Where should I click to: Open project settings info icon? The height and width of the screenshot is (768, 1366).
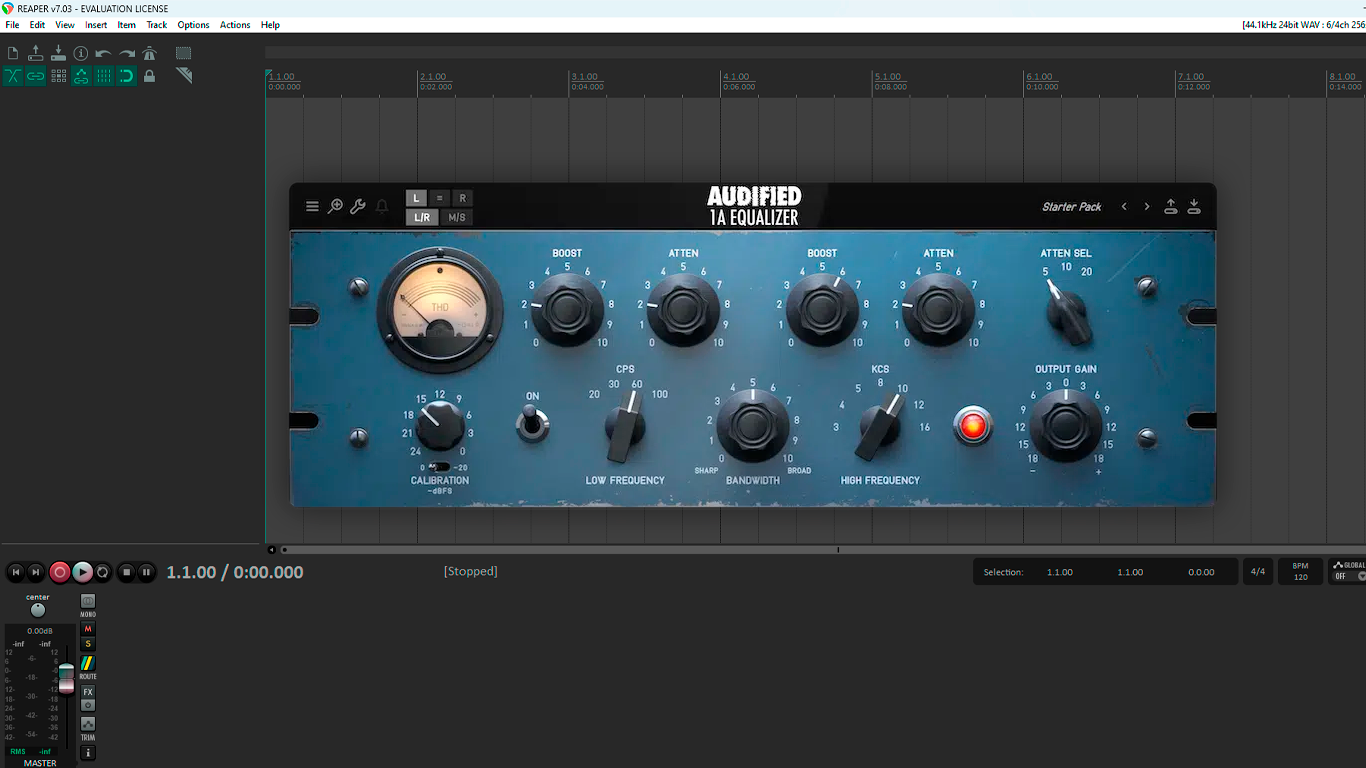click(81, 53)
